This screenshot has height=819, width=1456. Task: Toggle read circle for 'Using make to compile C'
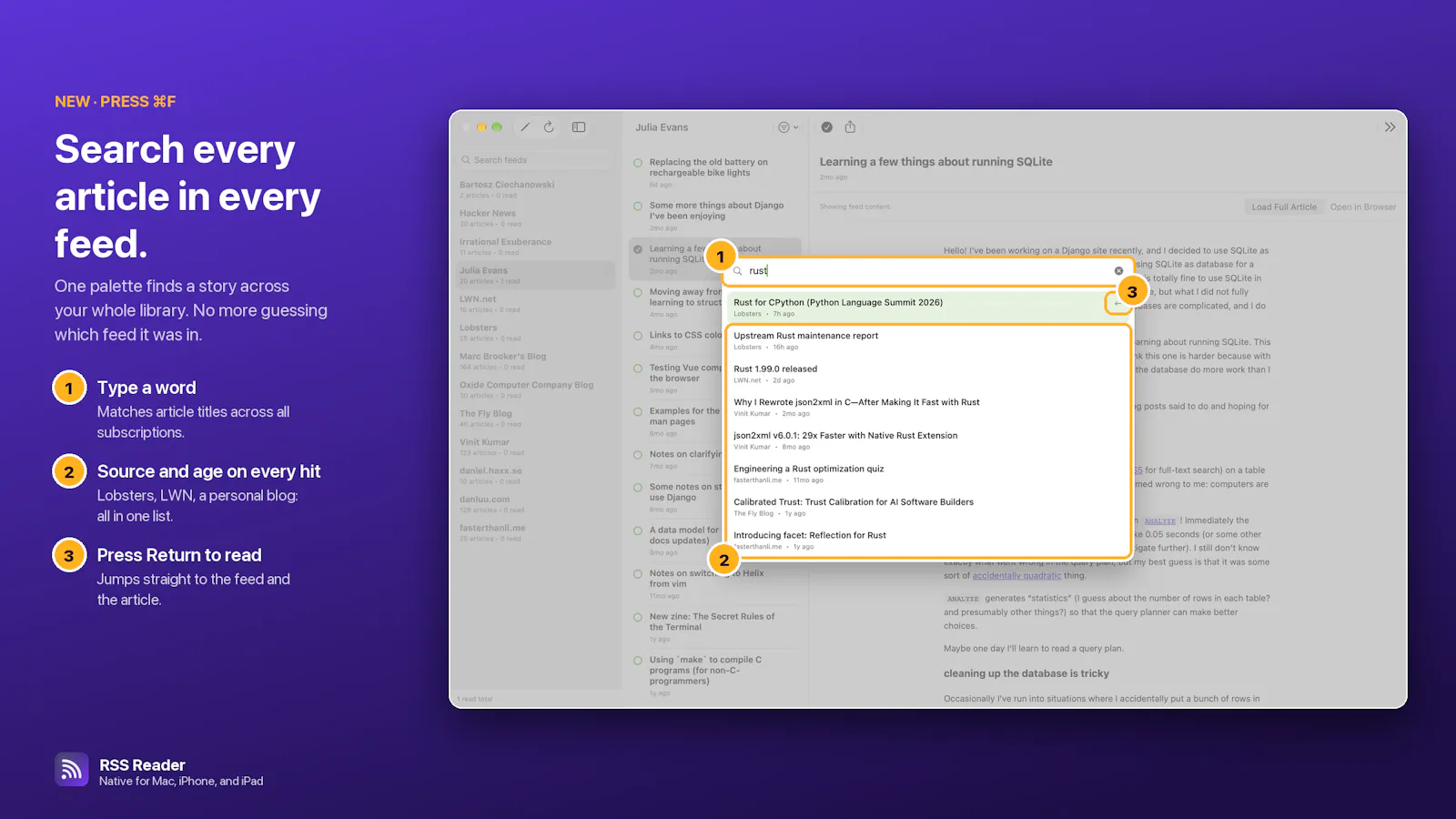tap(638, 661)
